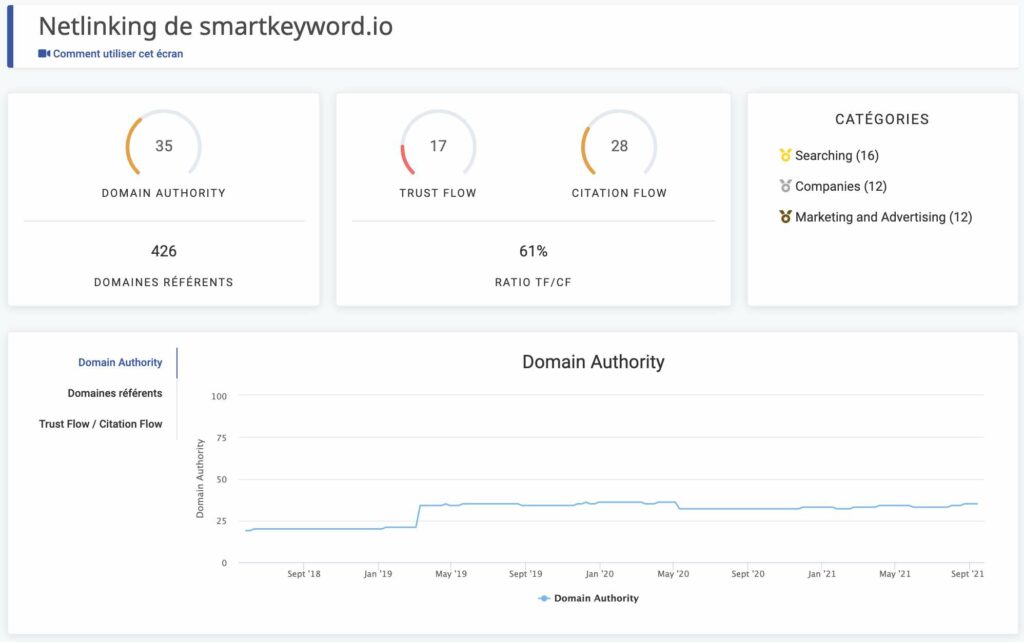Screen dimensions: 1024x642
Task: Click the Sept '20 axis label
Action: point(747,574)
